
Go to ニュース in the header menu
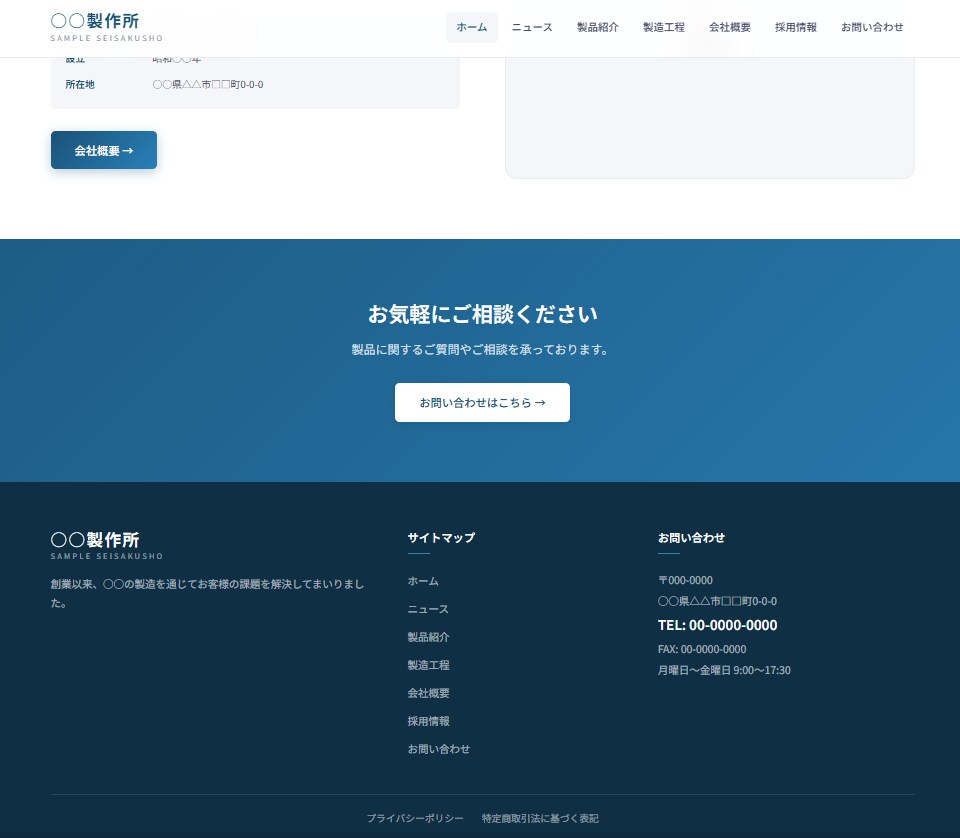[532, 28]
